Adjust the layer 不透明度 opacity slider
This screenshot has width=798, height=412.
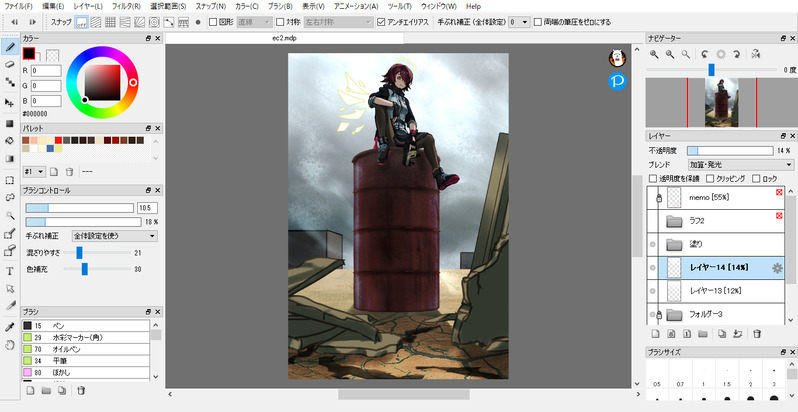pyautogui.click(x=730, y=151)
